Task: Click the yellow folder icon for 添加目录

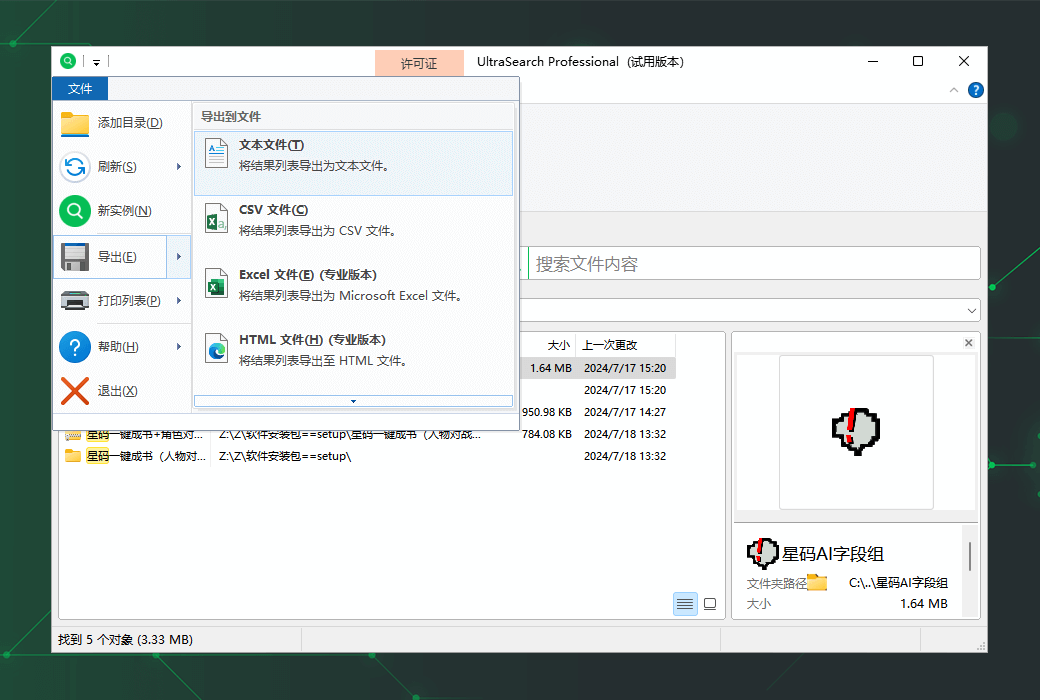Action: tap(74, 123)
